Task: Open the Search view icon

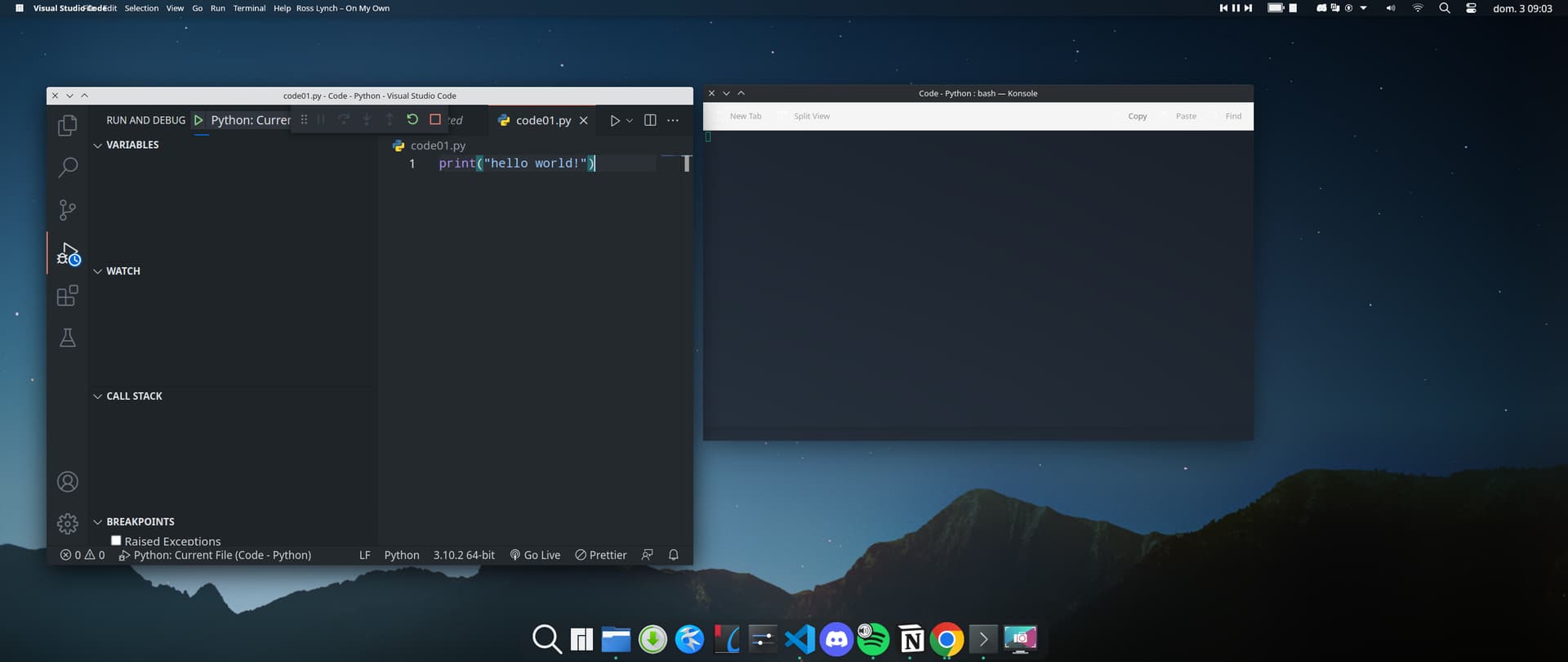Action: (x=68, y=168)
